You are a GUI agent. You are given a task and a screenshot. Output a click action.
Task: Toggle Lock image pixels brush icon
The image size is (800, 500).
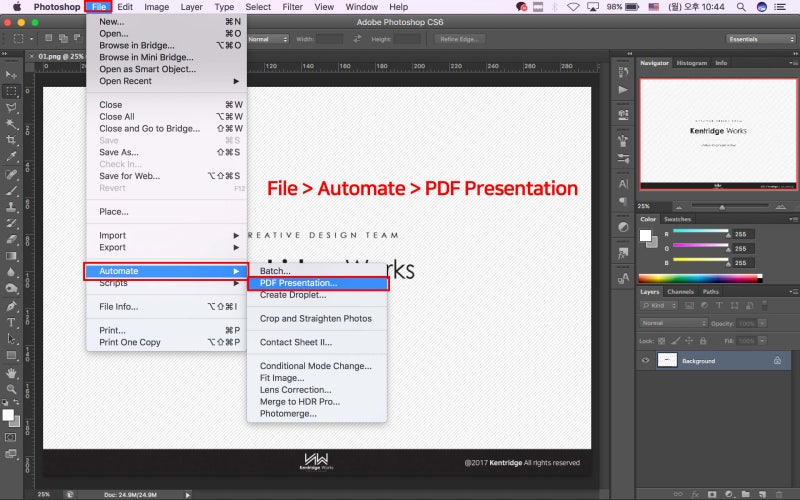click(675, 341)
